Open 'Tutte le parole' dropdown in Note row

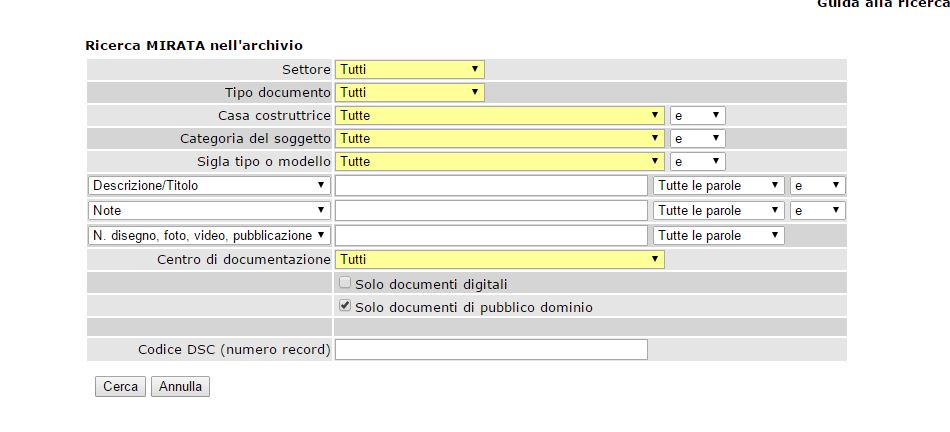[x=719, y=211]
